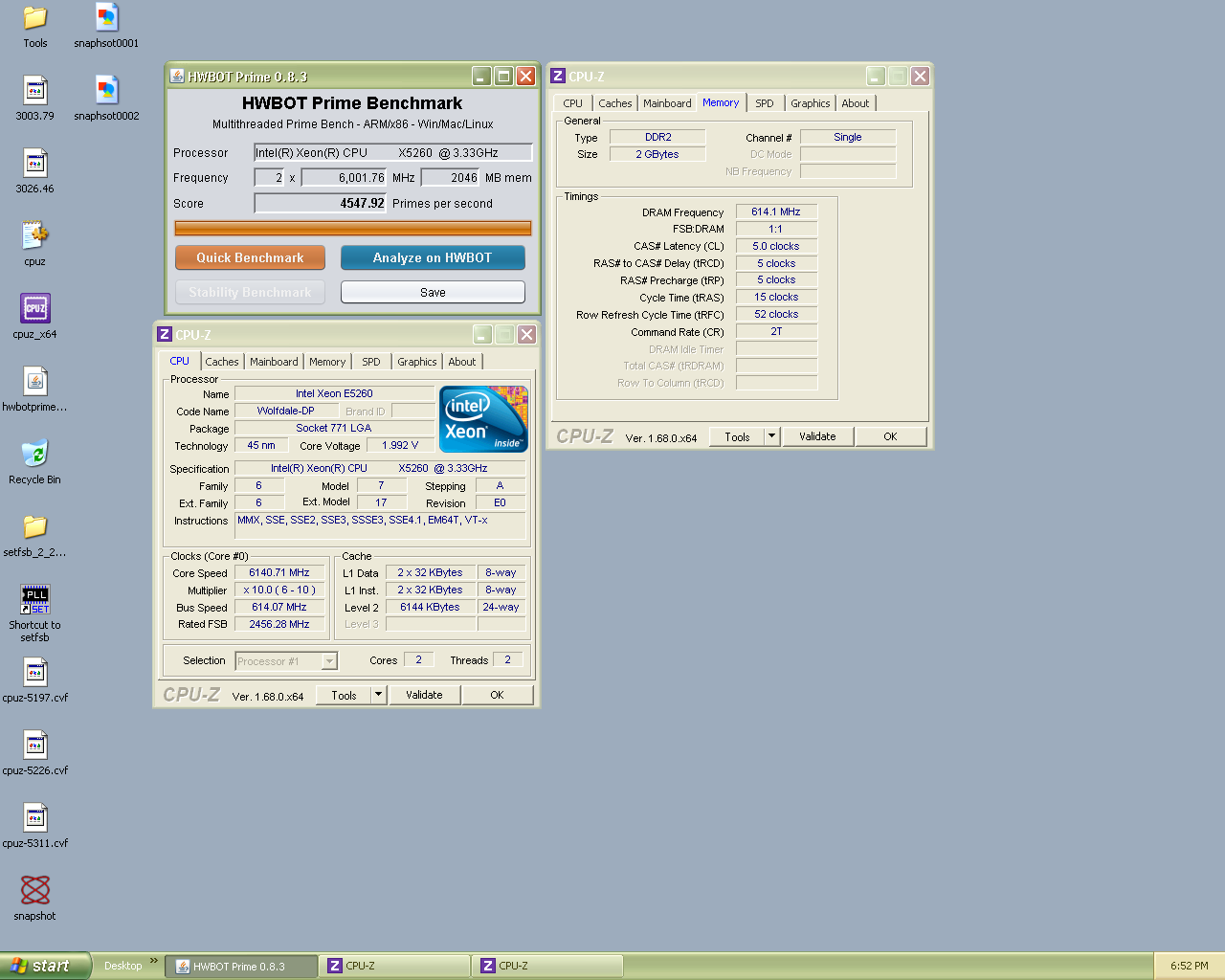Image resolution: width=1225 pixels, height=980 pixels.
Task: Switch to Graphics tab in CPU window
Action: [x=417, y=362]
